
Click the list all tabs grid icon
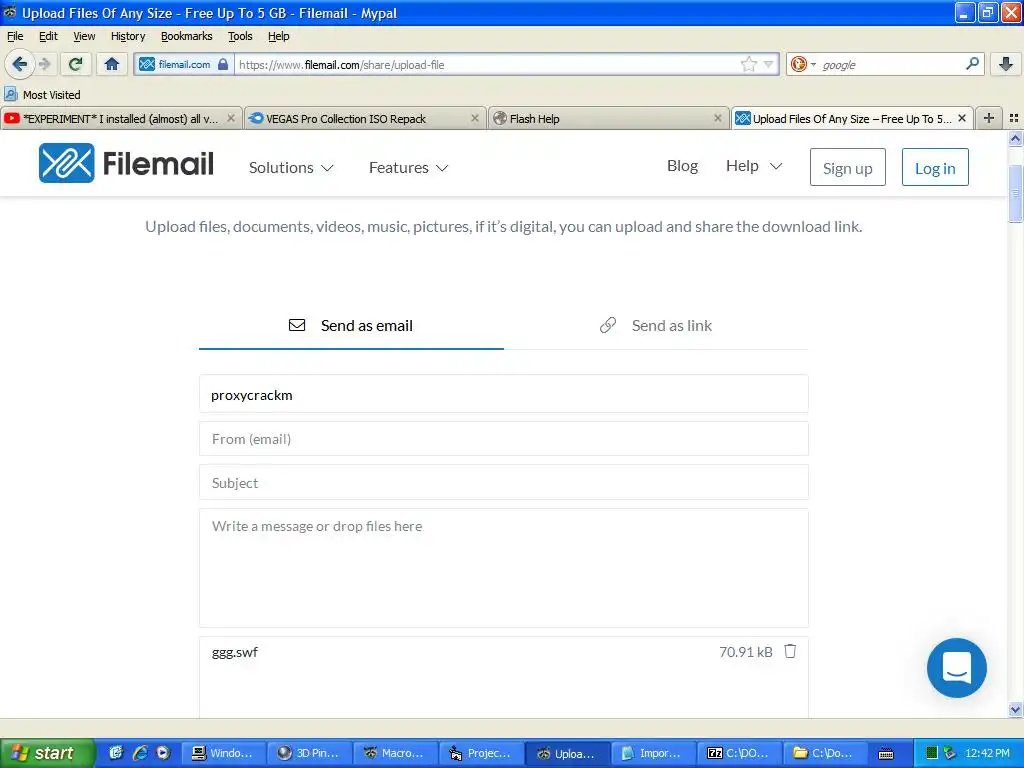tap(1014, 118)
